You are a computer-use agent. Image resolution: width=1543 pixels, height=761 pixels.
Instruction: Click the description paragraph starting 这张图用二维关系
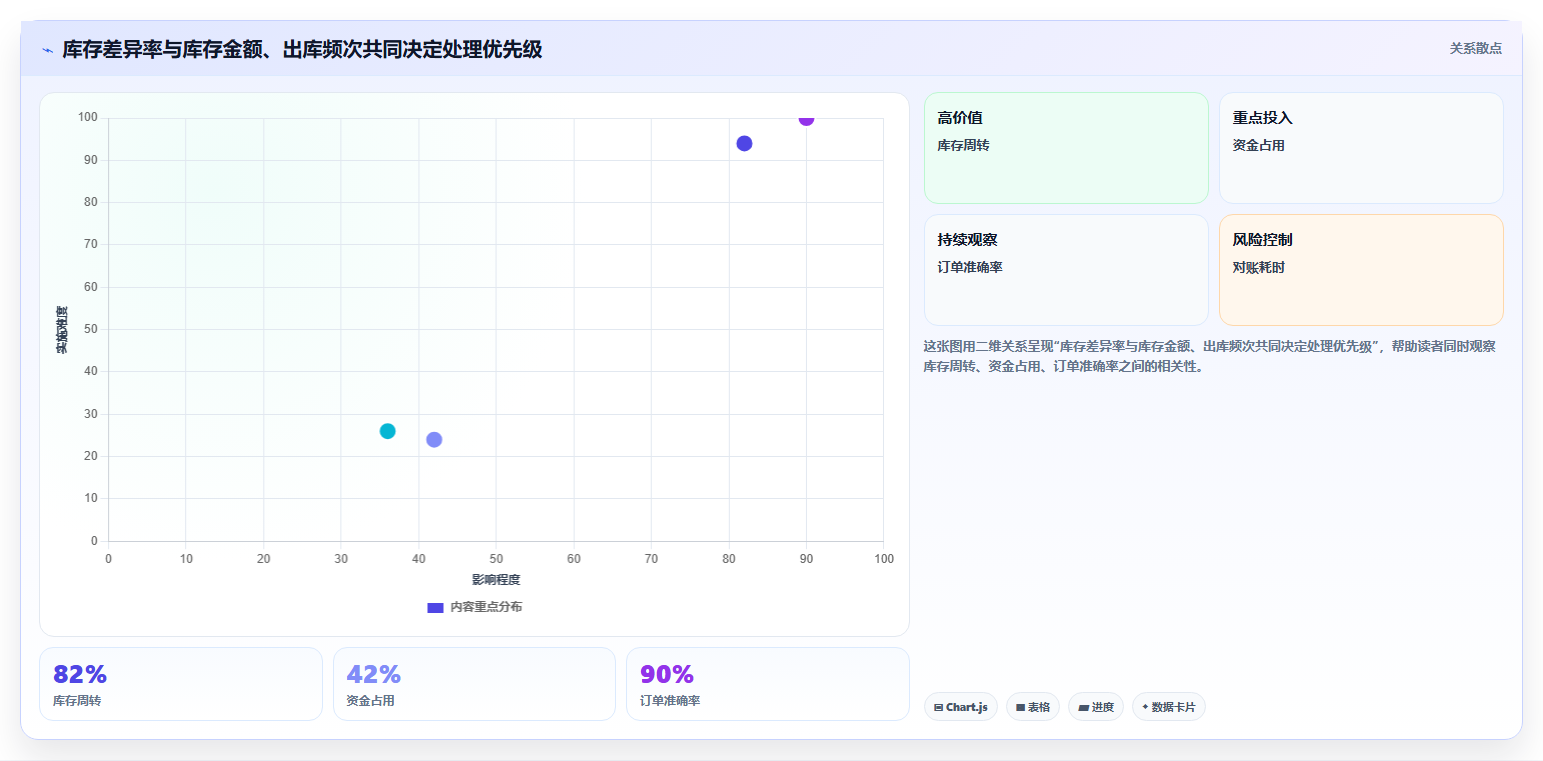[x=1210, y=356]
